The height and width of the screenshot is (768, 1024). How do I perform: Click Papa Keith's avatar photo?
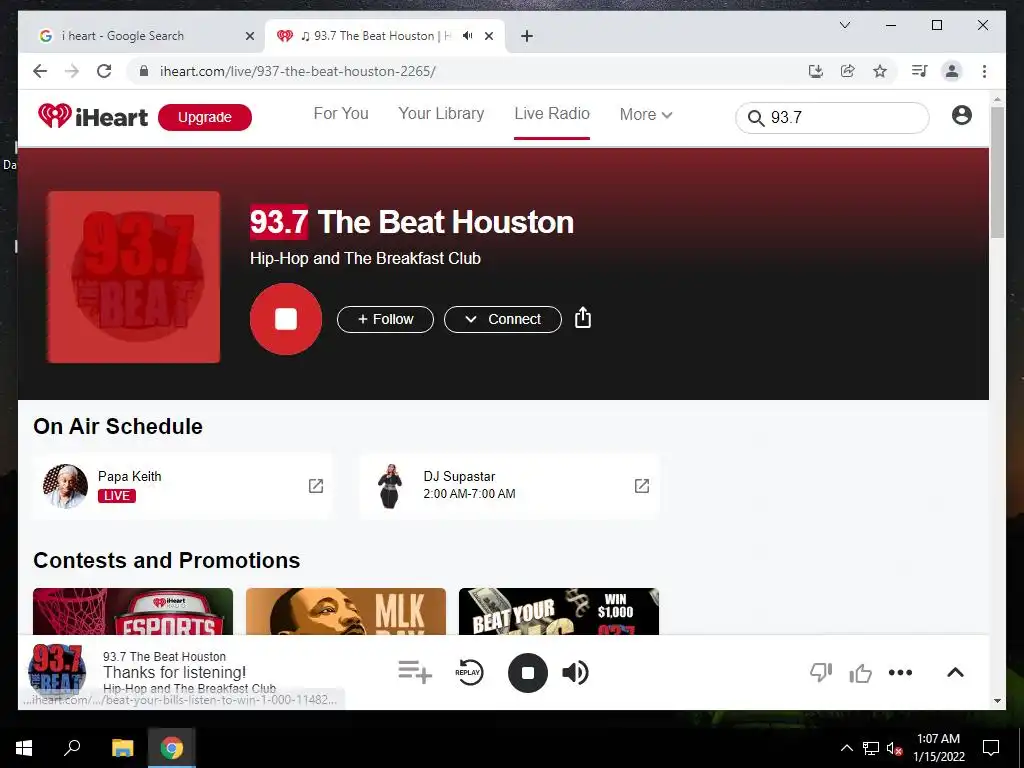point(65,486)
